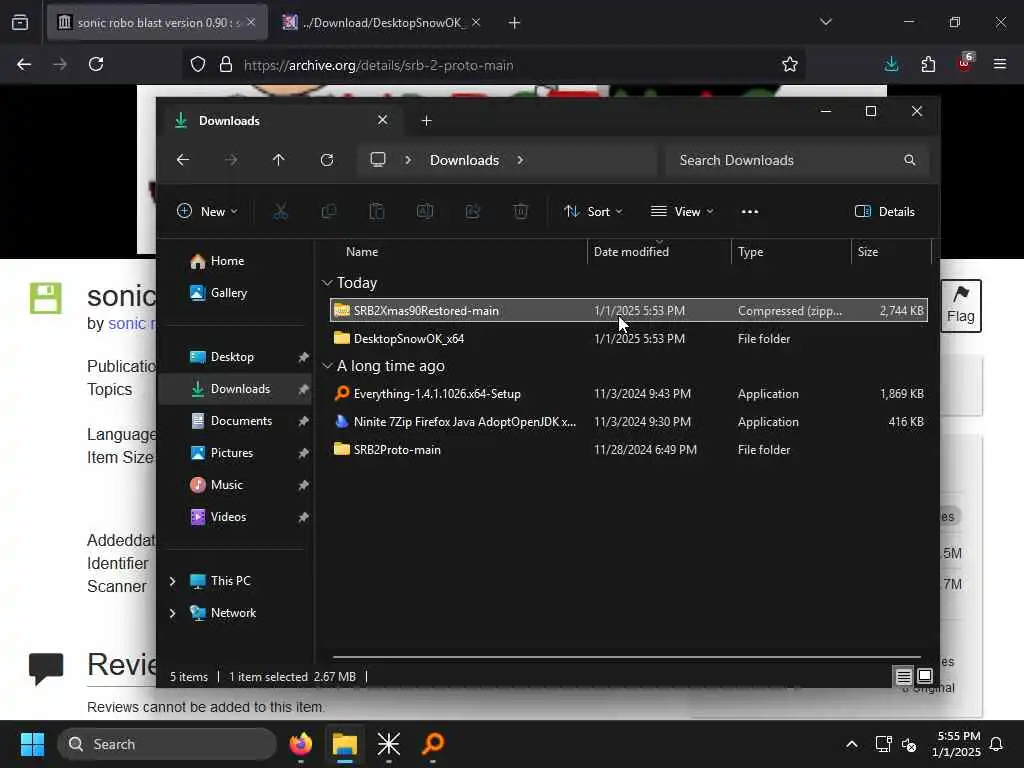
Task: Switch to the DesktopSnowOK Firefox tab
Action: coord(383,22)
